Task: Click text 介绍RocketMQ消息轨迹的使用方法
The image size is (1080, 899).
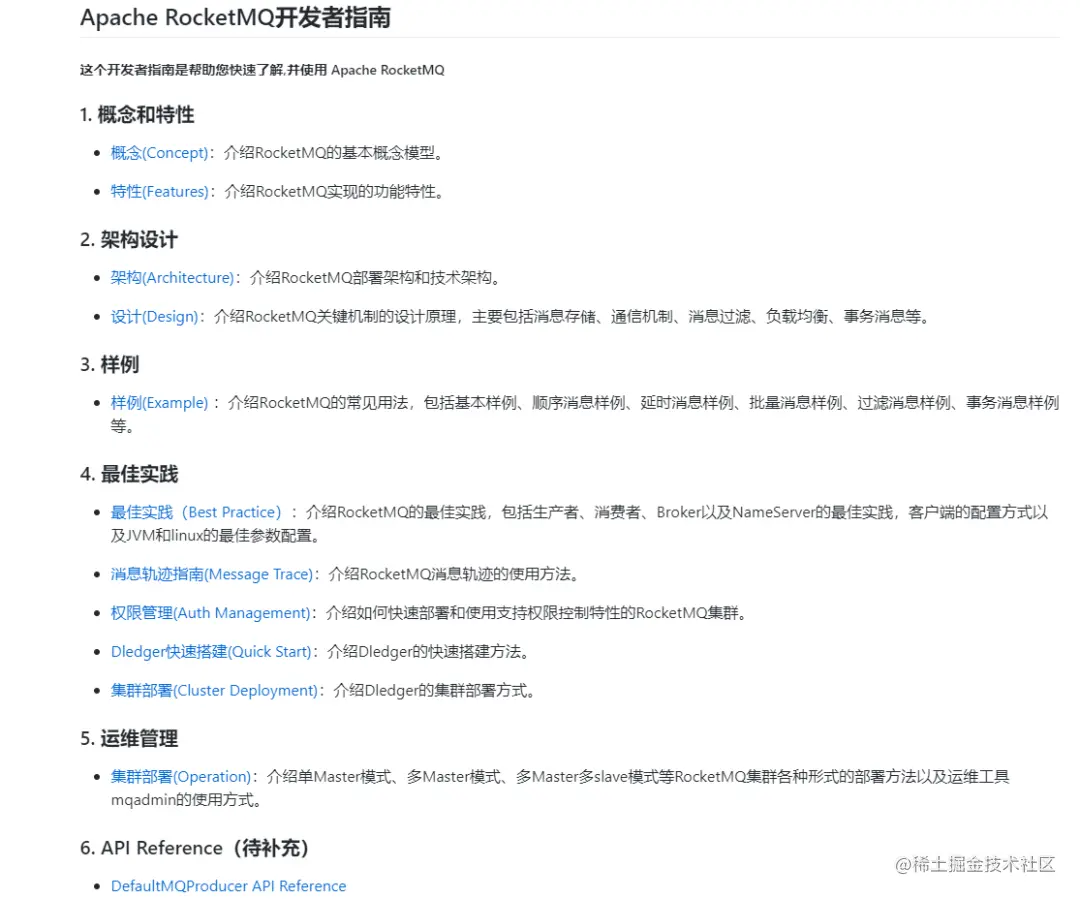Action: 453,575
